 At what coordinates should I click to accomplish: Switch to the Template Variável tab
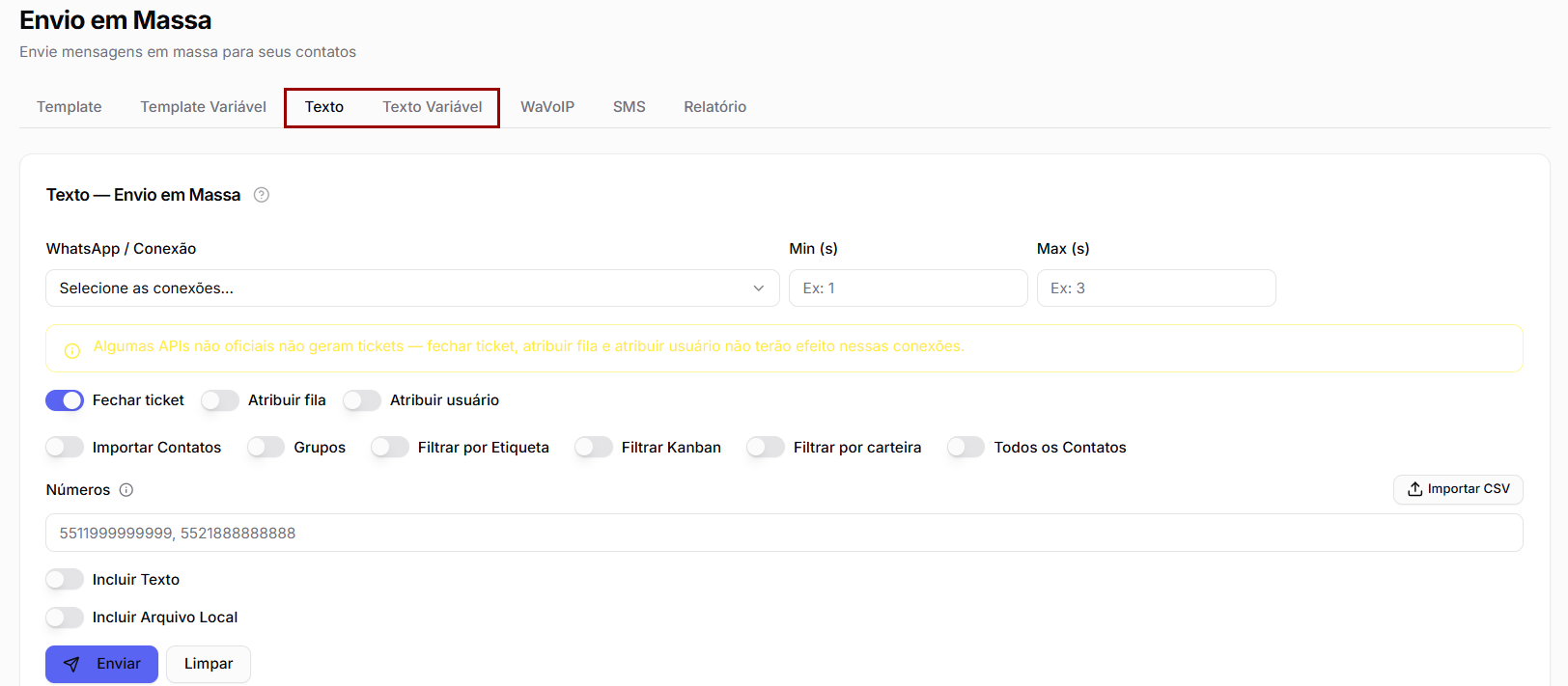[x=203, y=107]
